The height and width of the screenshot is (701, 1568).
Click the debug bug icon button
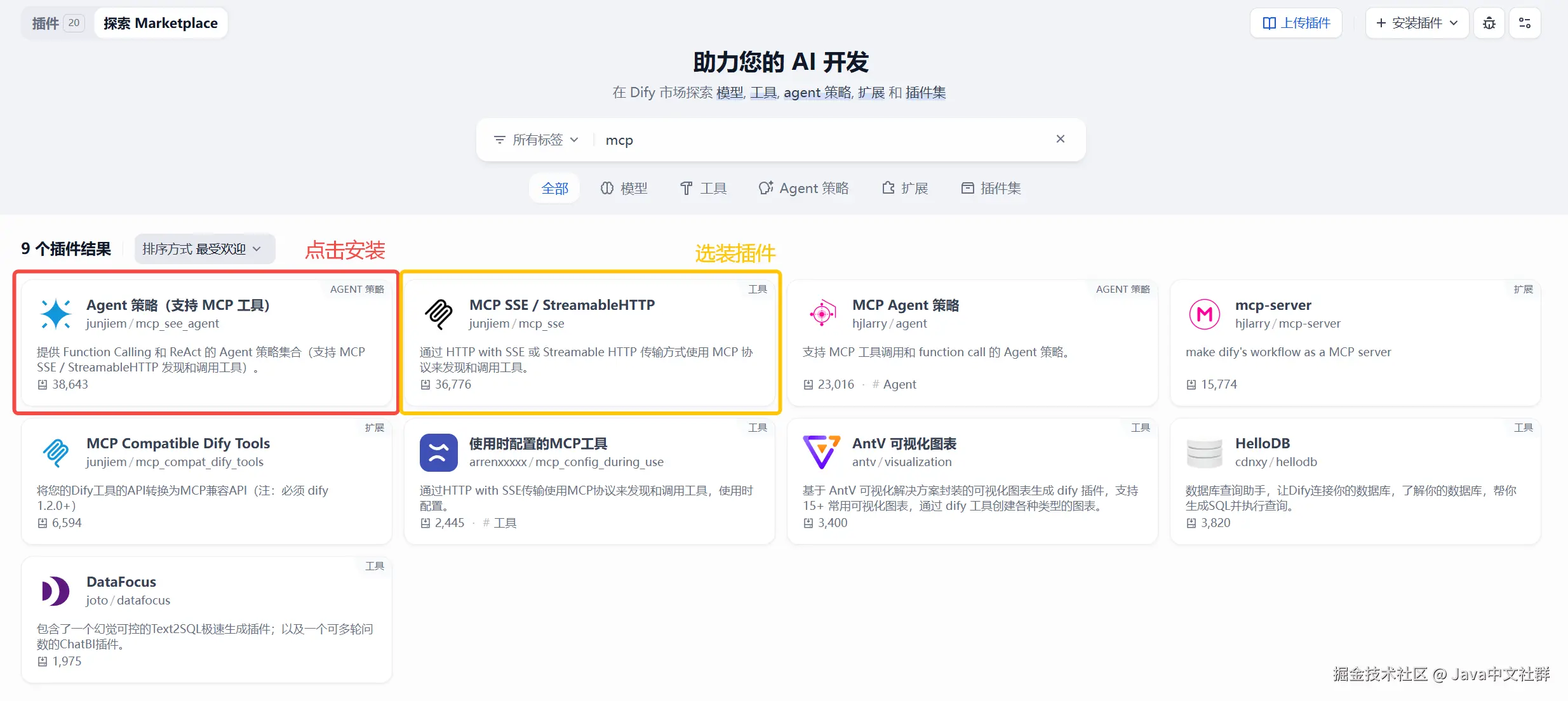point(1489,23)
